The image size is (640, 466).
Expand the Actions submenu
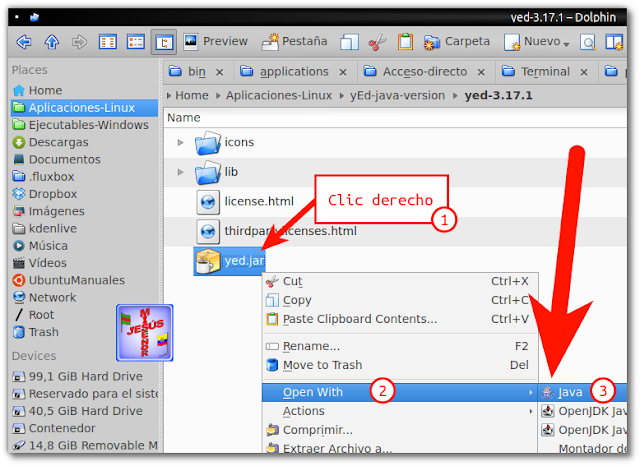(x=400, y=411)
